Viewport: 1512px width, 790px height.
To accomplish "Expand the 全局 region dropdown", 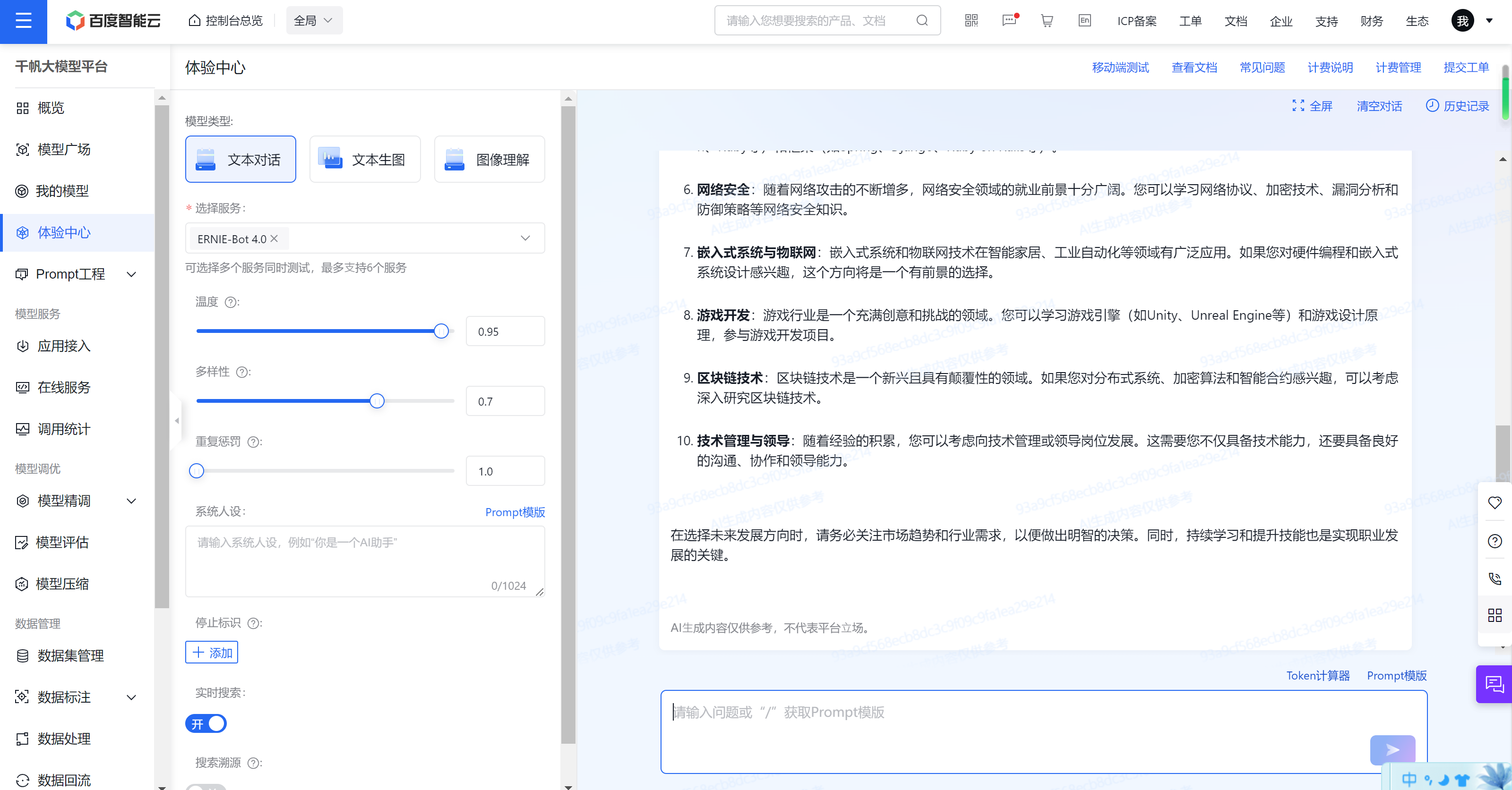I will click(x=314, y=19).
